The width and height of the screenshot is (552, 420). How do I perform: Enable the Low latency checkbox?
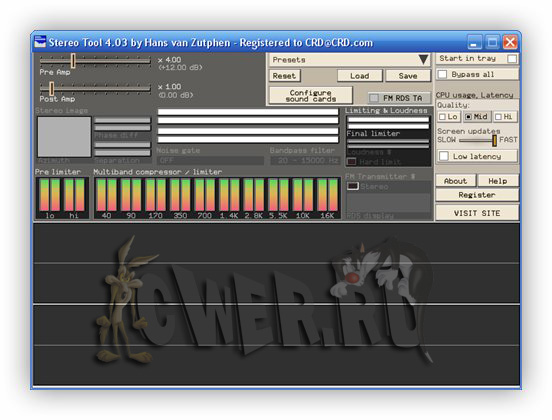[444, 156]
